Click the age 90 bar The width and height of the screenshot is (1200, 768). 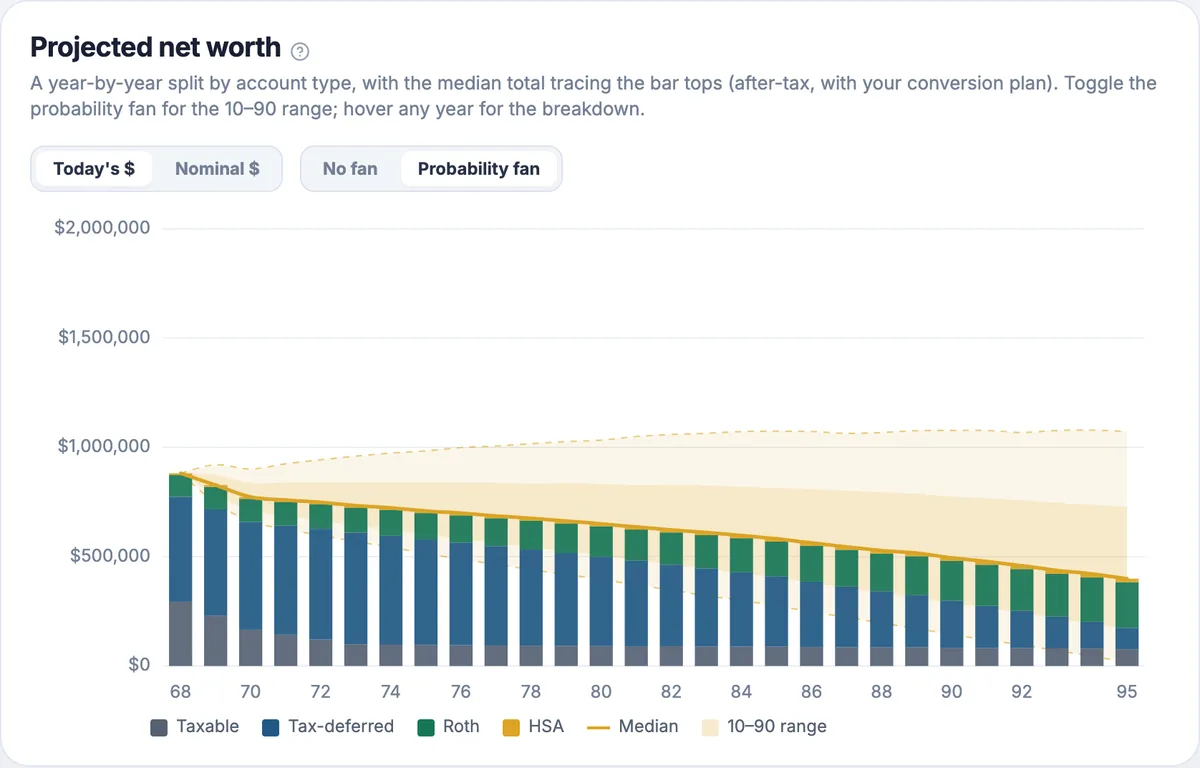952,613
